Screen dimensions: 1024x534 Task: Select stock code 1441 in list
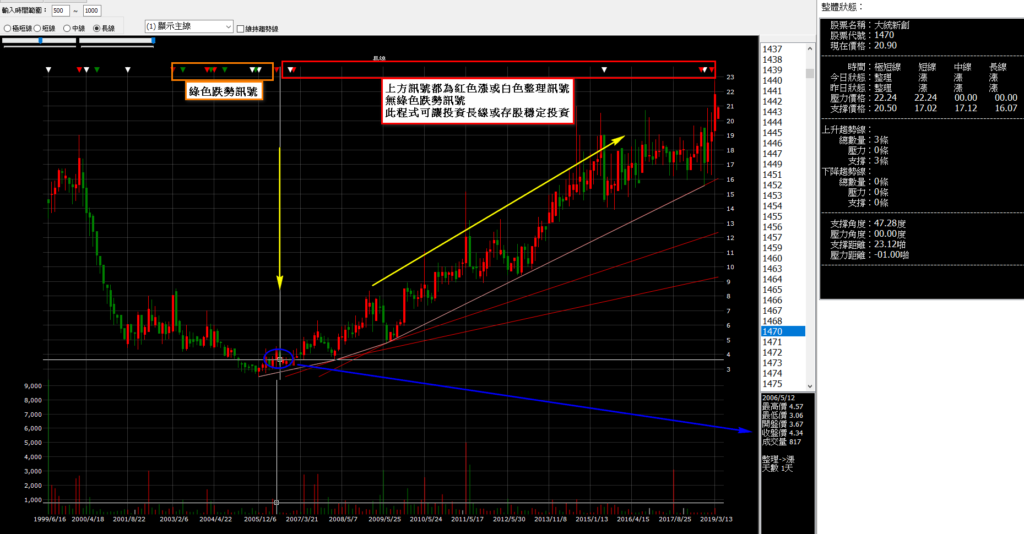[782, 91]
